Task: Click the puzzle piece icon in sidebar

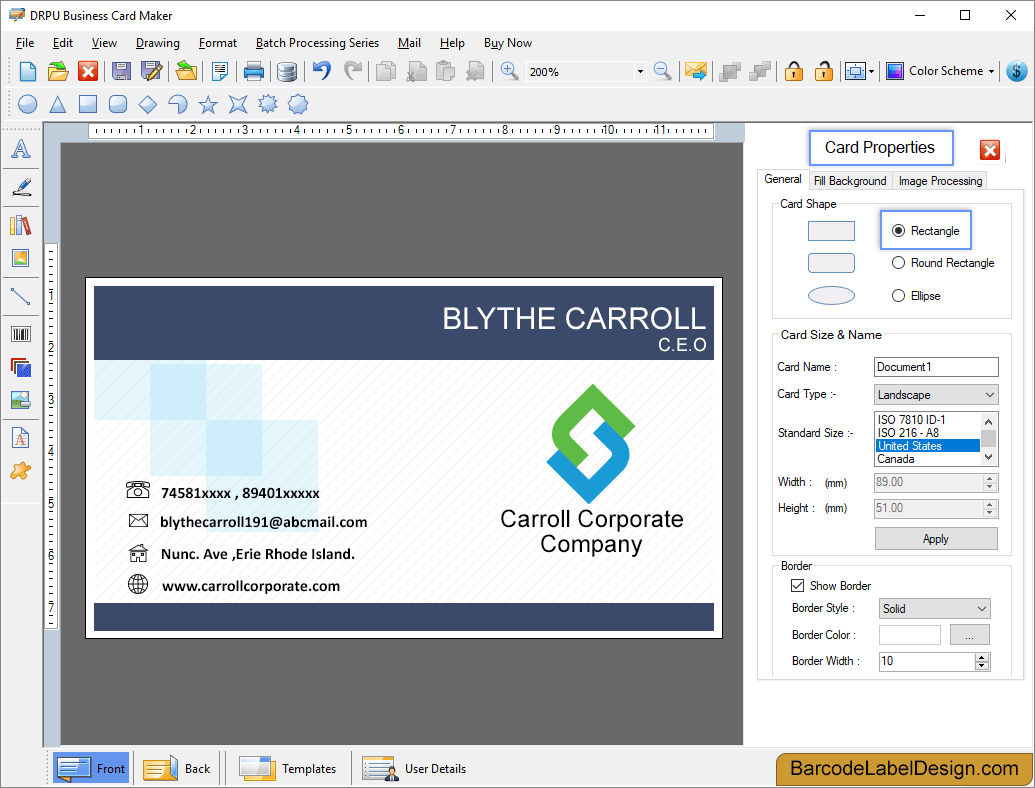Action: click(x=21, y=471)
